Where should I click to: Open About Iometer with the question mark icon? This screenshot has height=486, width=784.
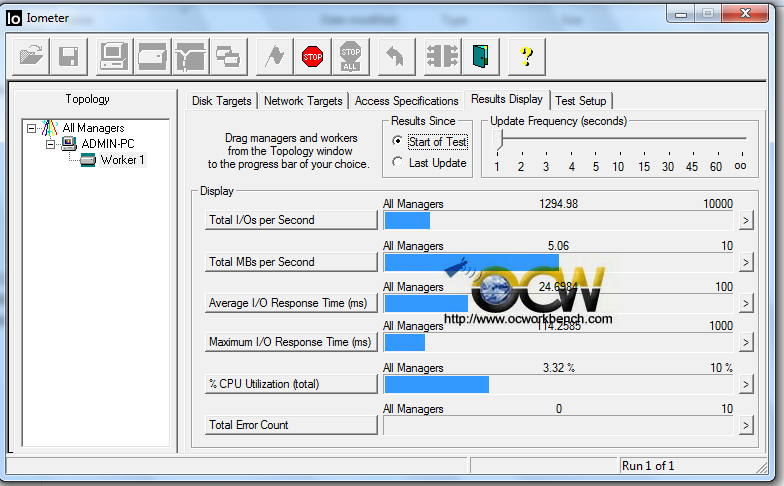point(526,56)
